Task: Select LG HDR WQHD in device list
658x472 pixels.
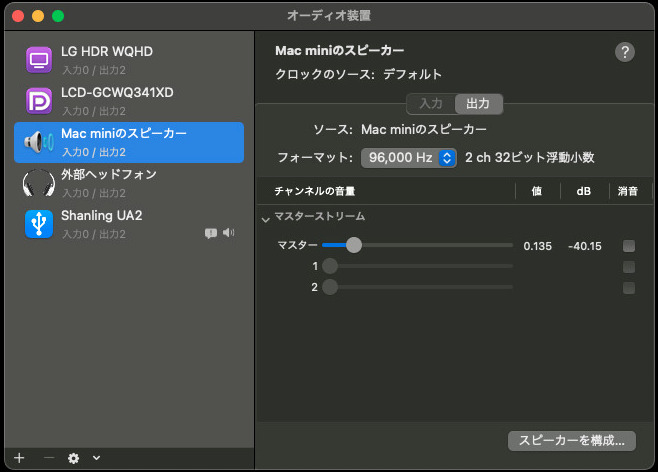Action: pos(129,60)
